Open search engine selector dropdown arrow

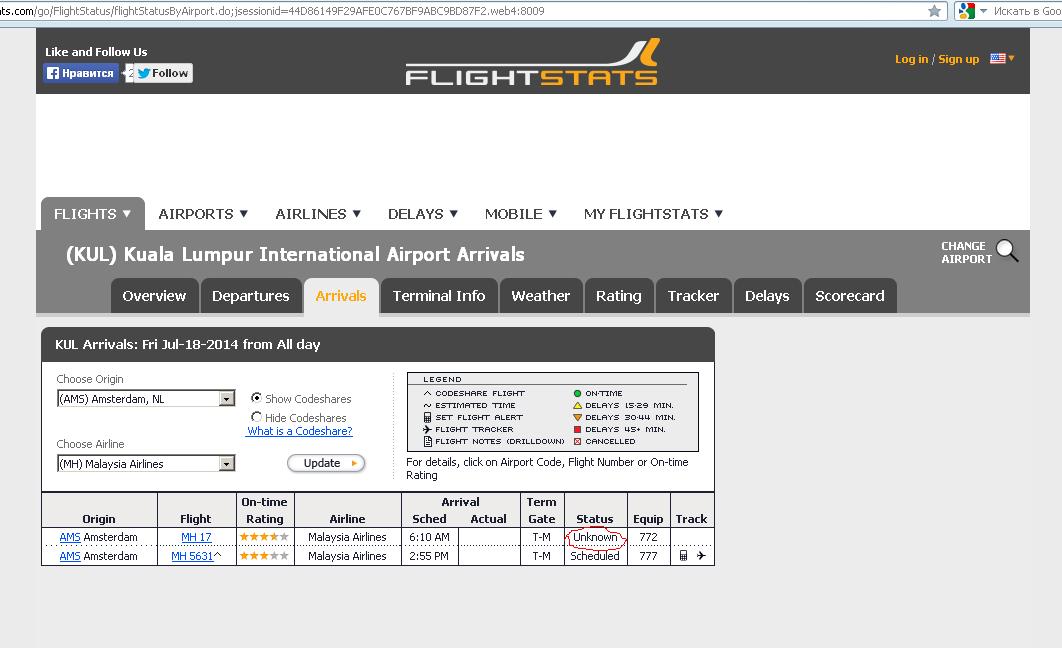(983, 11)
